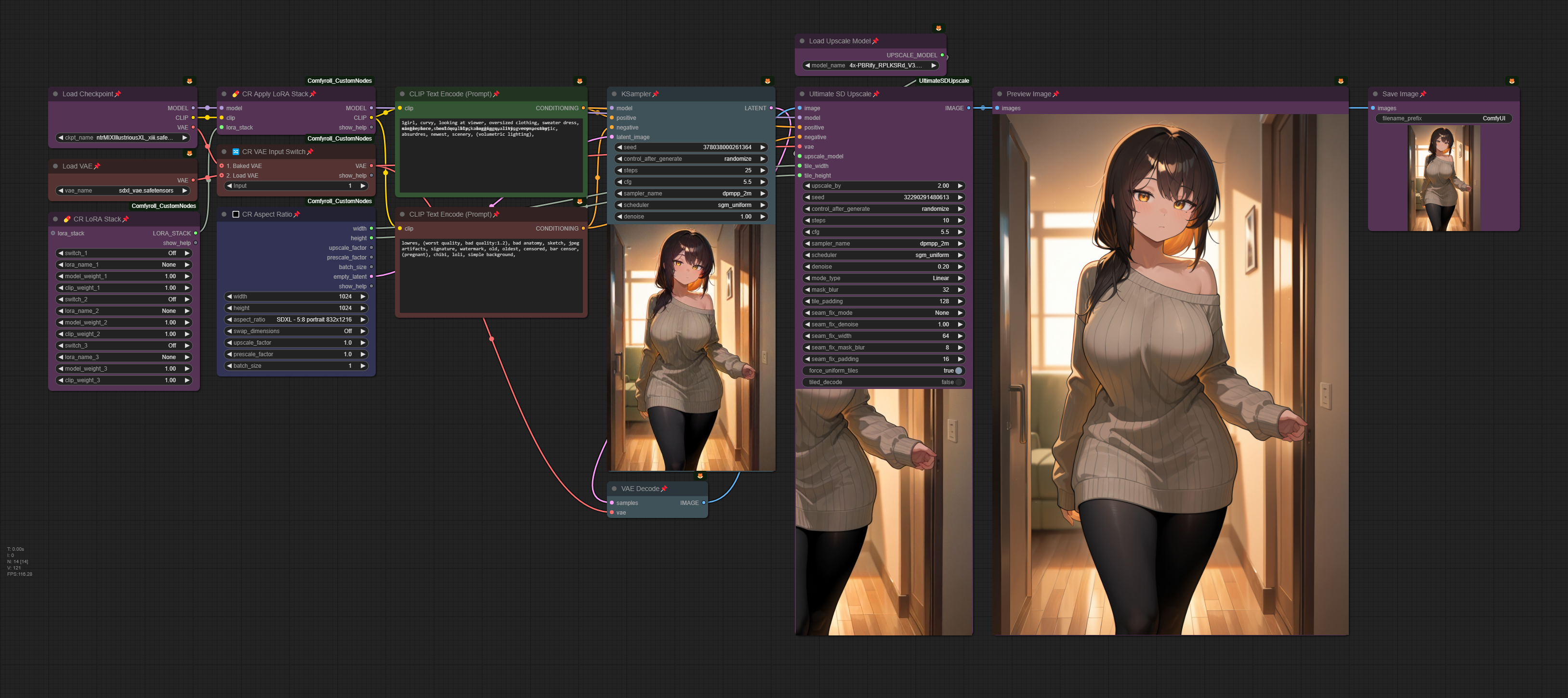Toggle switch_1 in CR LoRA Stack
The width and height of the screenshot is (1568, 698).
(x=124, y=254)
